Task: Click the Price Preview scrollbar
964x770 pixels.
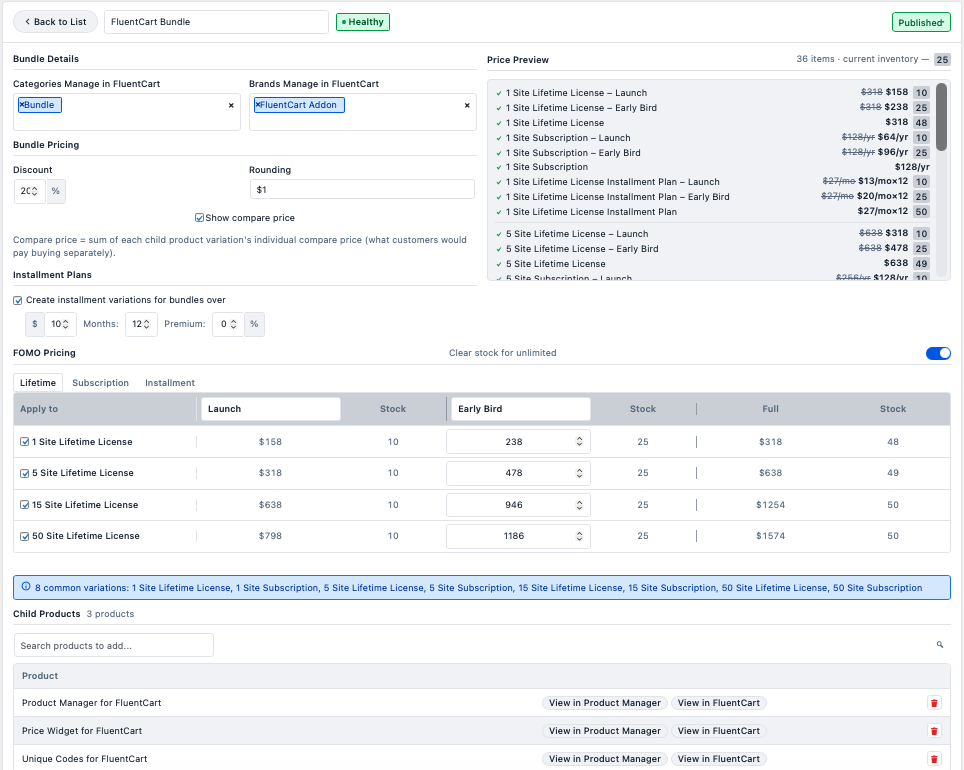Action: [941, 117]
